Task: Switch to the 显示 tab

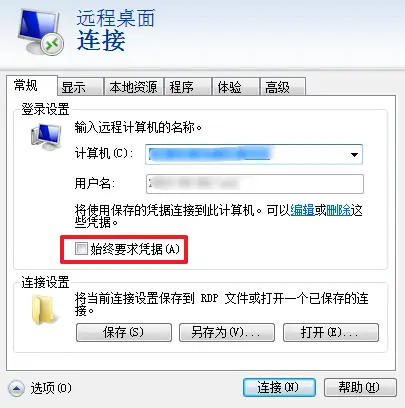Action: (x=80, y=87)
